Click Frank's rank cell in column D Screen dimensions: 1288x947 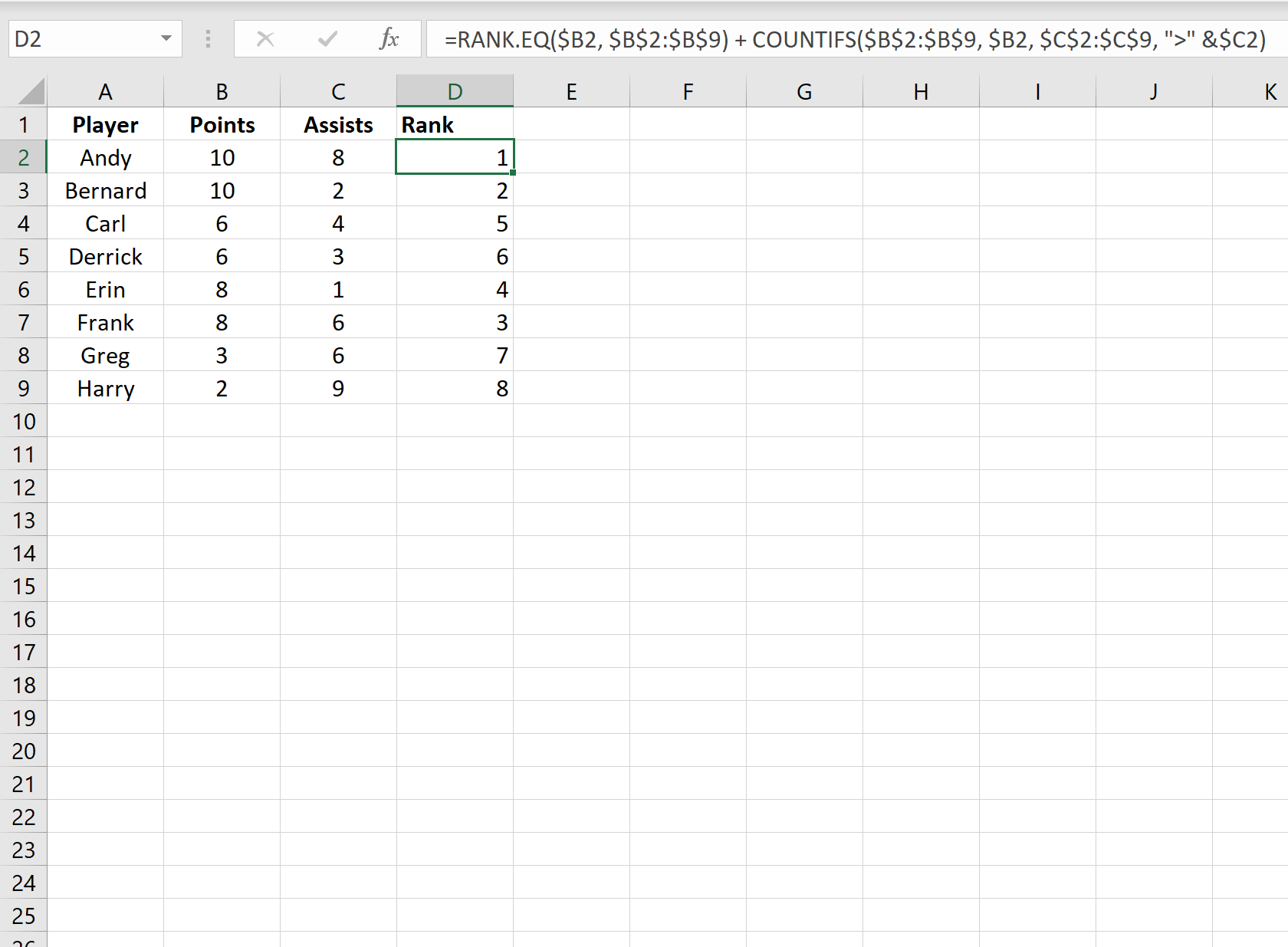(455, 323)
